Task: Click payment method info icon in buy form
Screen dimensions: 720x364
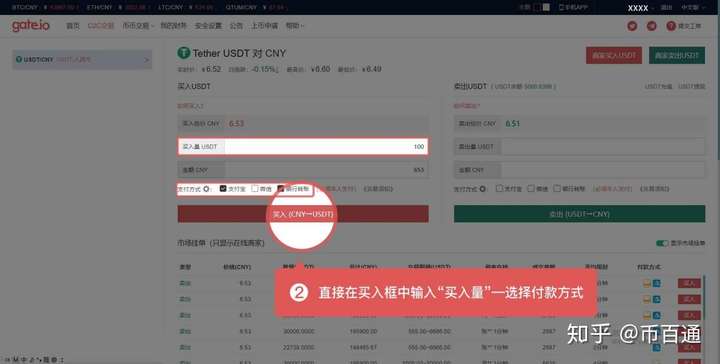Action: click(206, 189)
